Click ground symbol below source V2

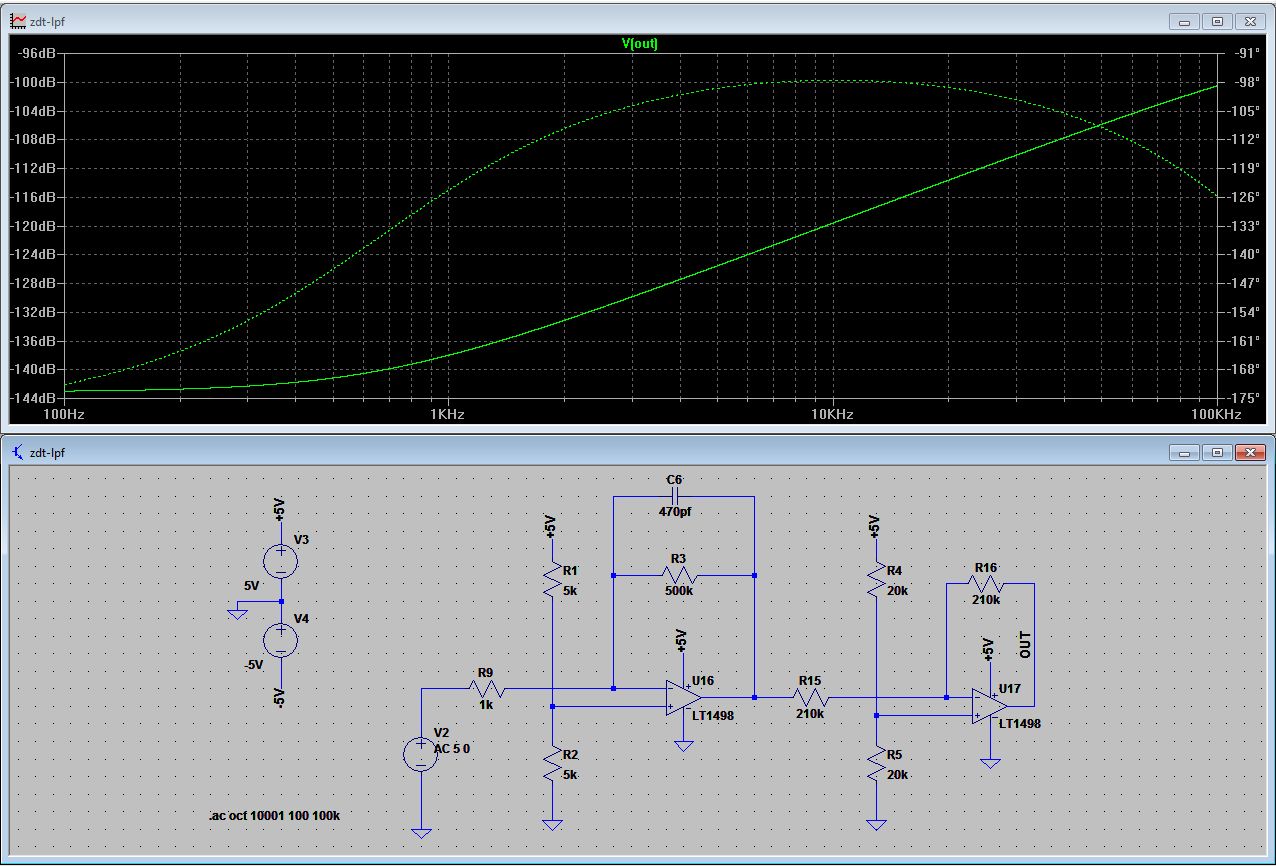[421, 832]
